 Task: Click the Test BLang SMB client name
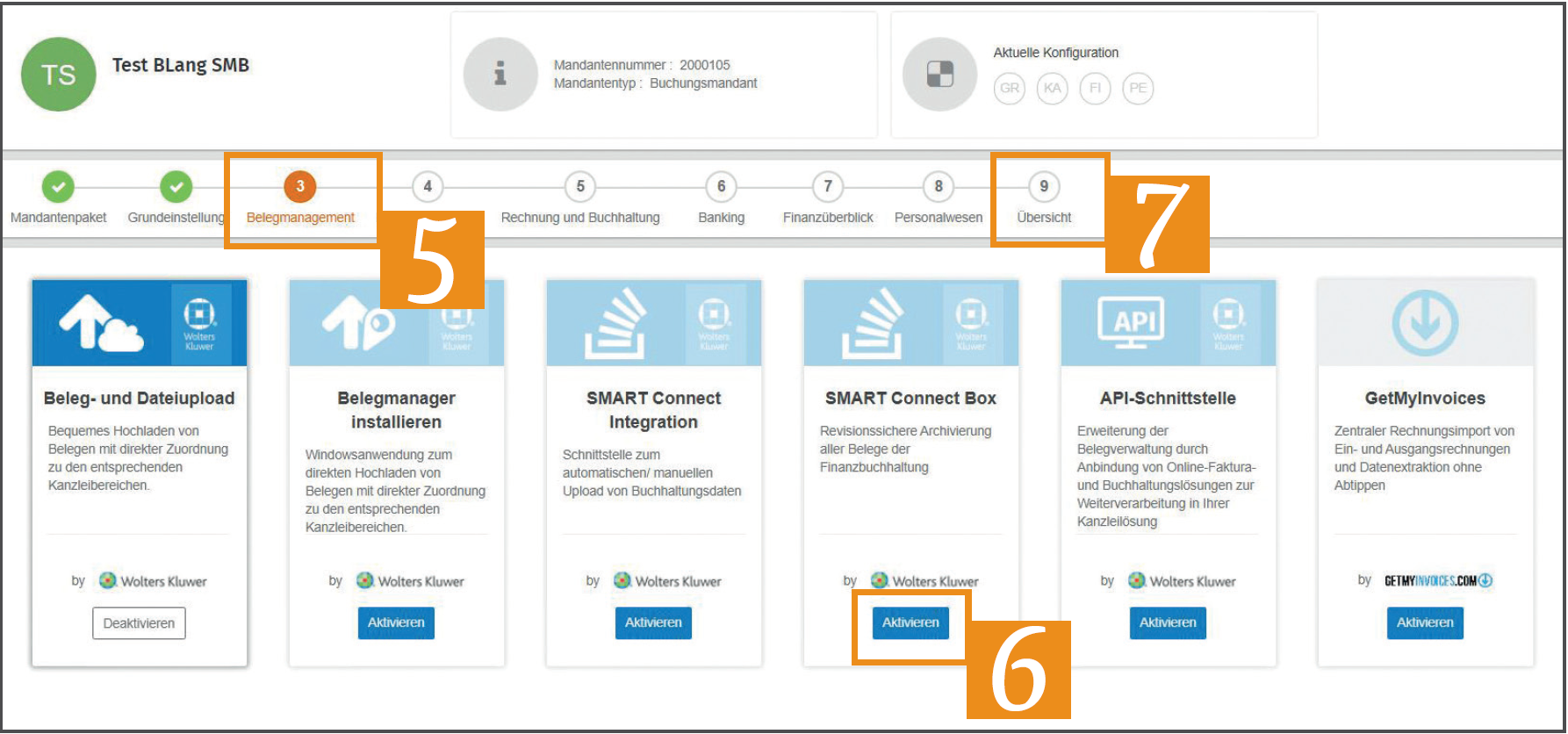181,65
